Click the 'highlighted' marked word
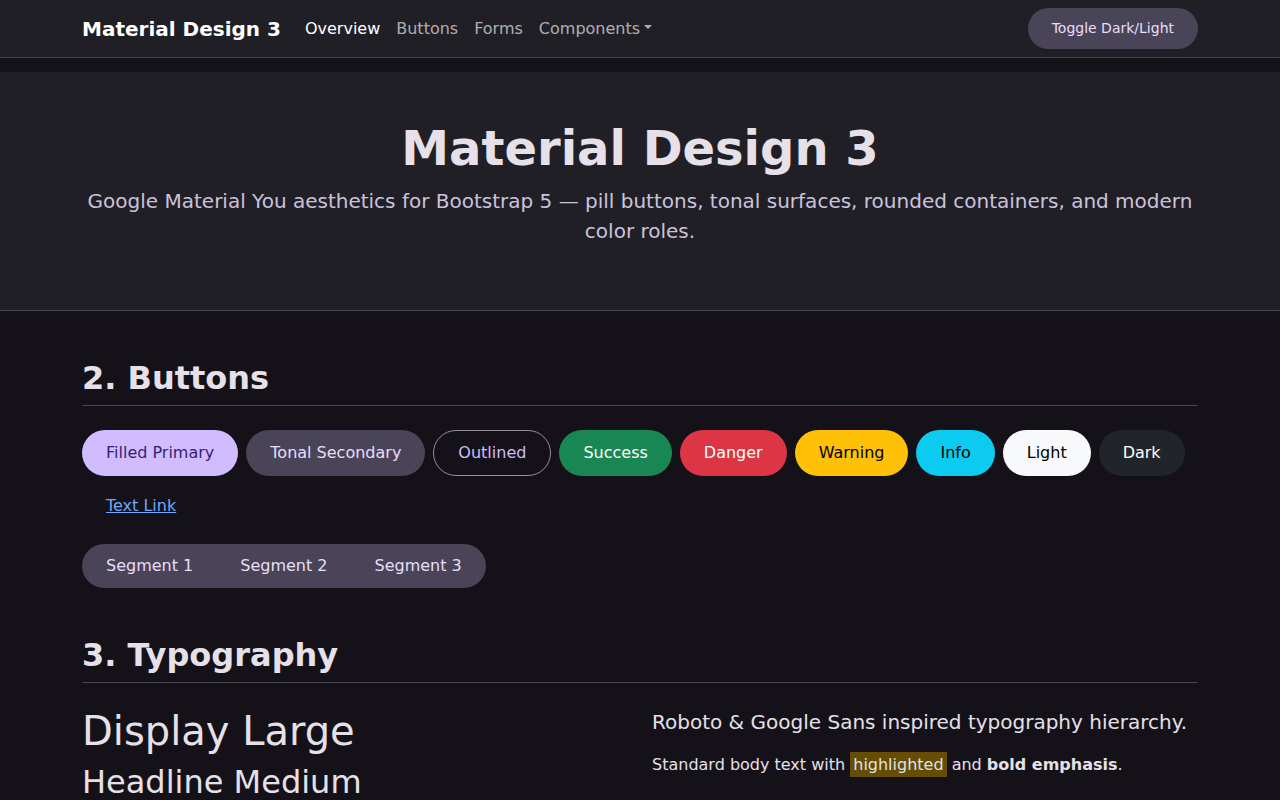The width and height of the screenshot is (1280, 800). click(x=898, y=765)
